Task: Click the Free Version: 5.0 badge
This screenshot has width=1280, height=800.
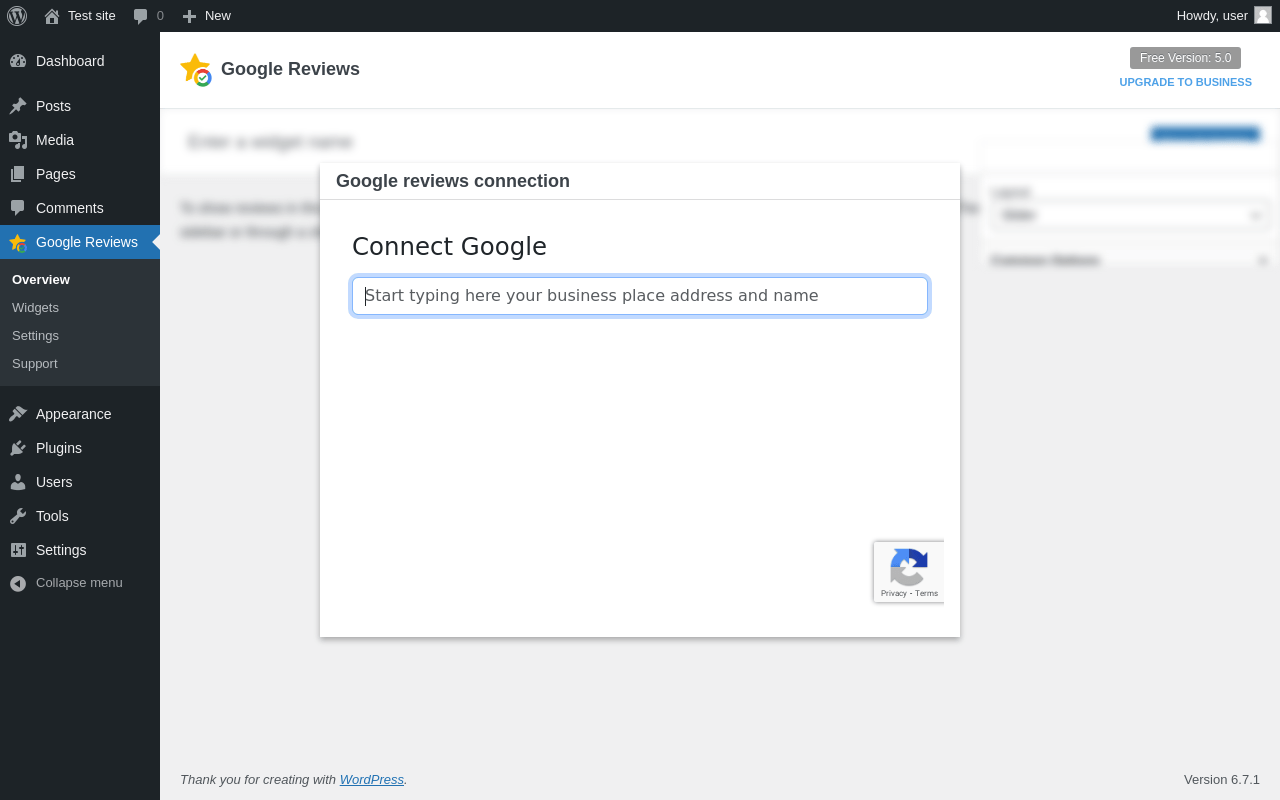Action: coord(1185,58)
